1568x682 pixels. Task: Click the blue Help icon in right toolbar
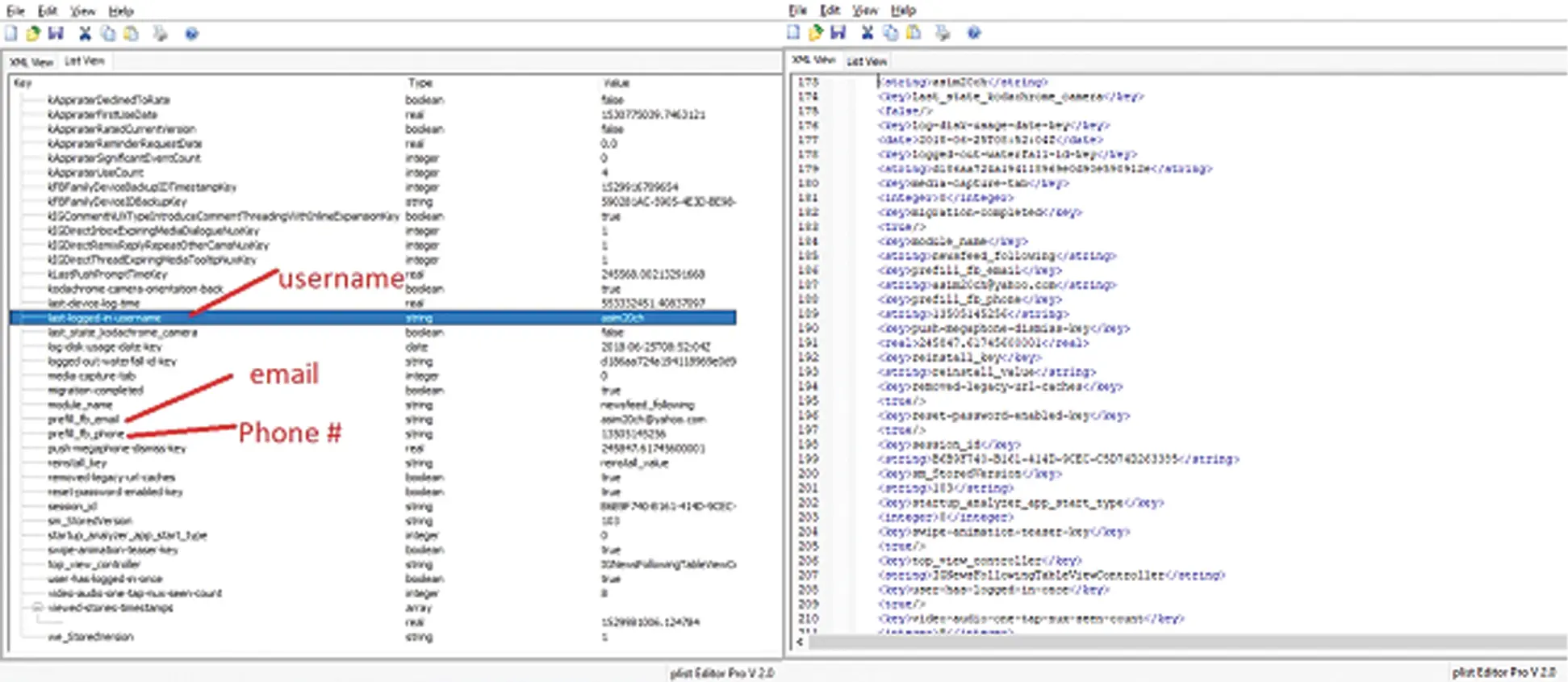[974, 33]
